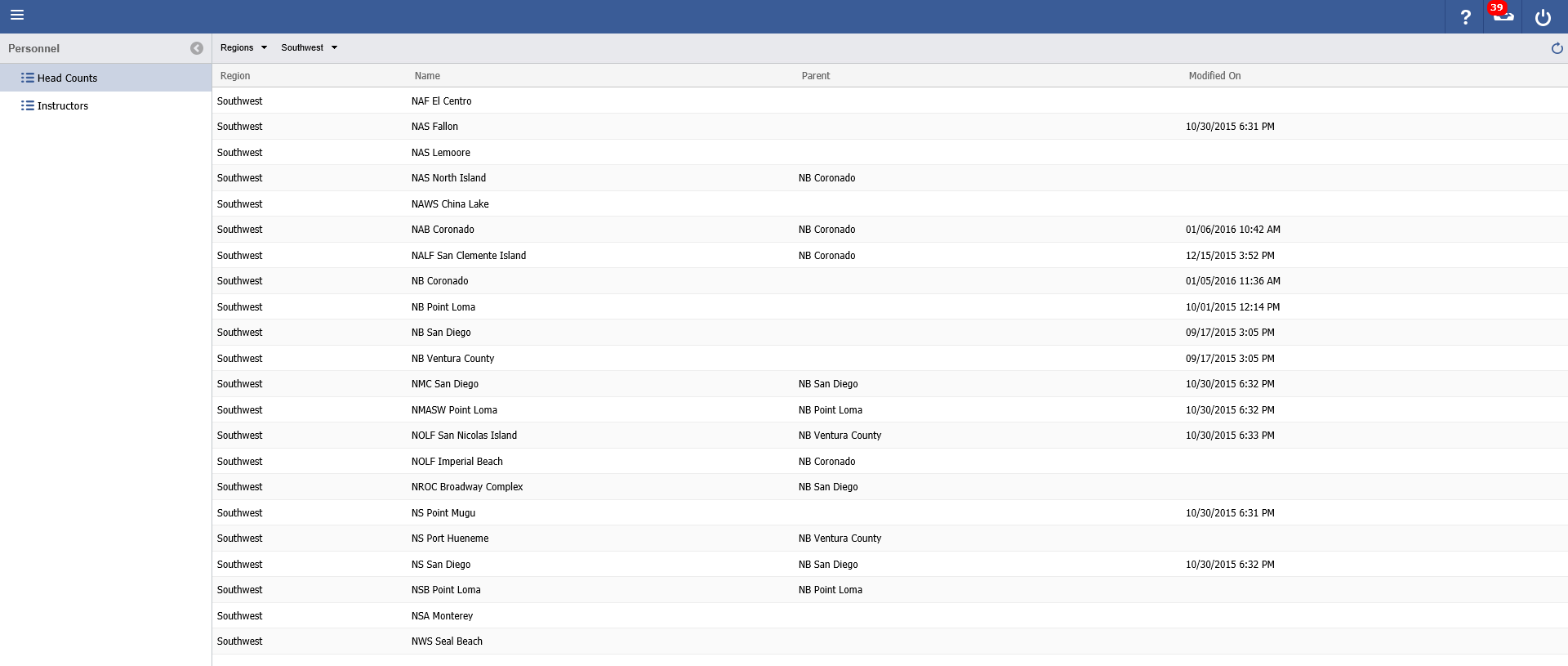The image size is (1568, 666).
Task: Expand the Regions dropdown
Action: [x=243, y=48]
